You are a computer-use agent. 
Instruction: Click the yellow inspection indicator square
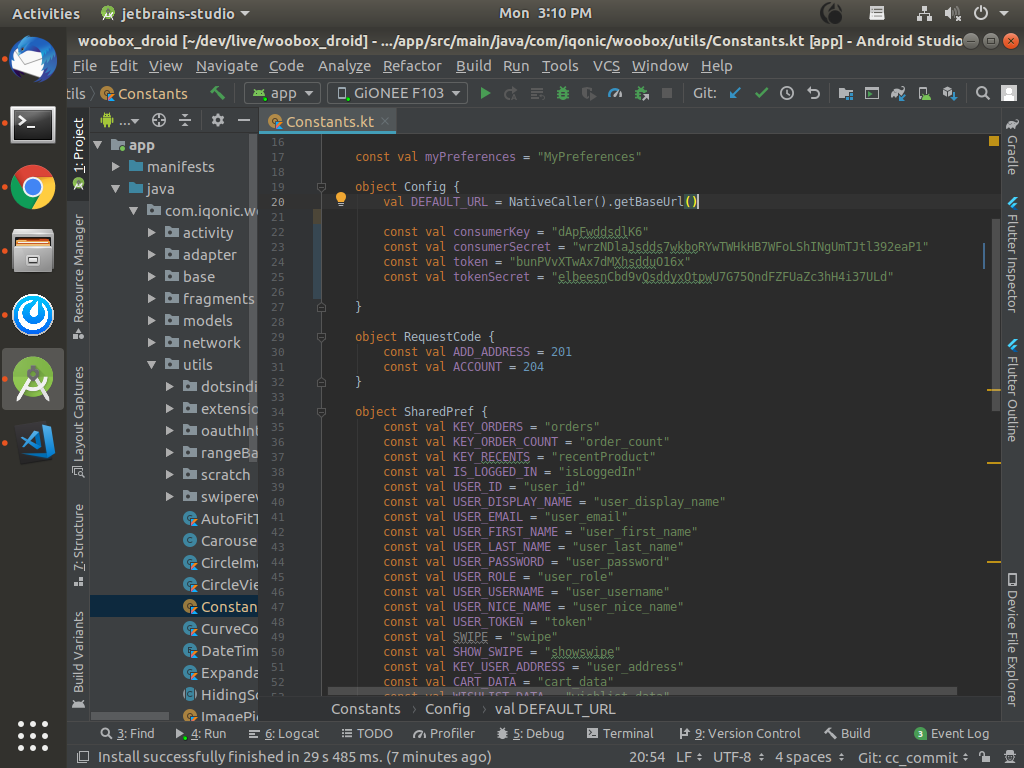click(x=994, y=141)
